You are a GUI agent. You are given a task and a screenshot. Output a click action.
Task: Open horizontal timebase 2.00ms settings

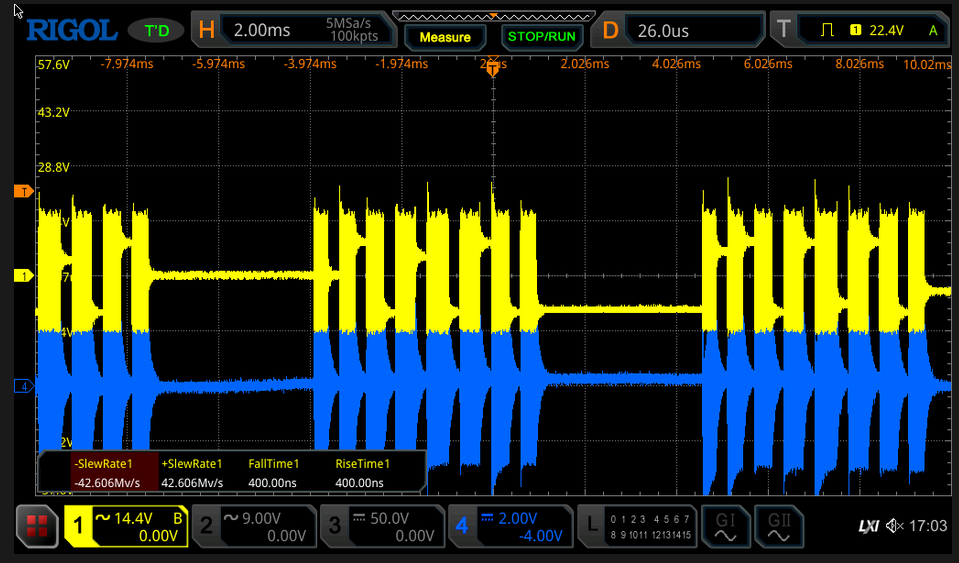[294, 29]
